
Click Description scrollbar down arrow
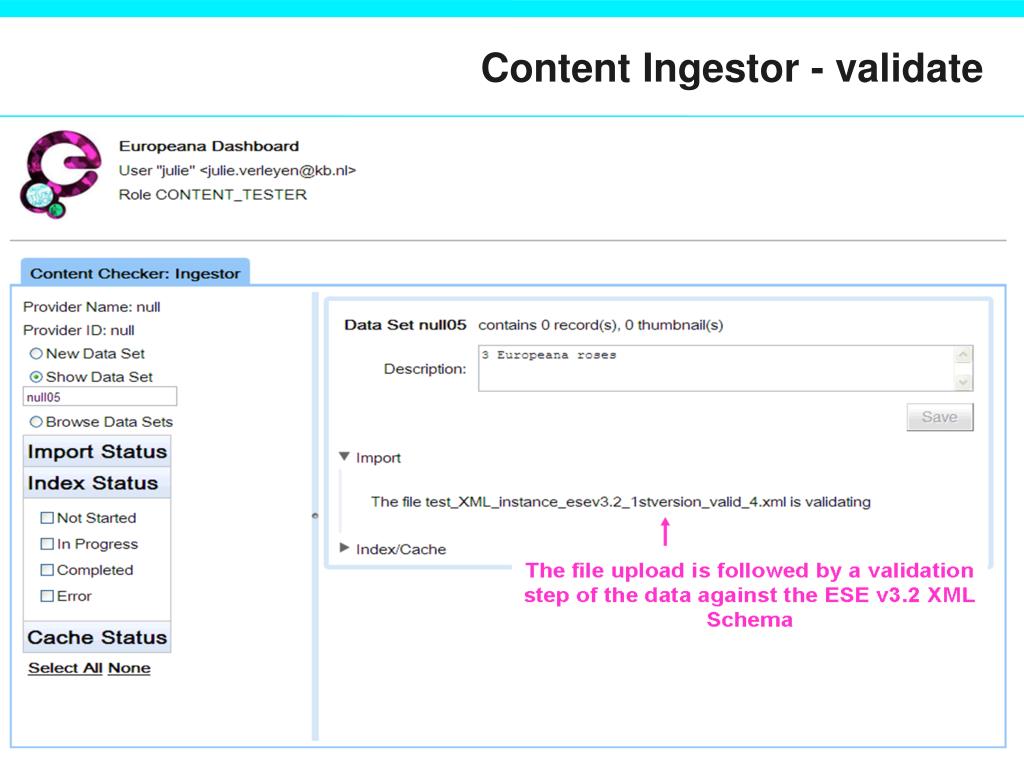pos(963,382)
